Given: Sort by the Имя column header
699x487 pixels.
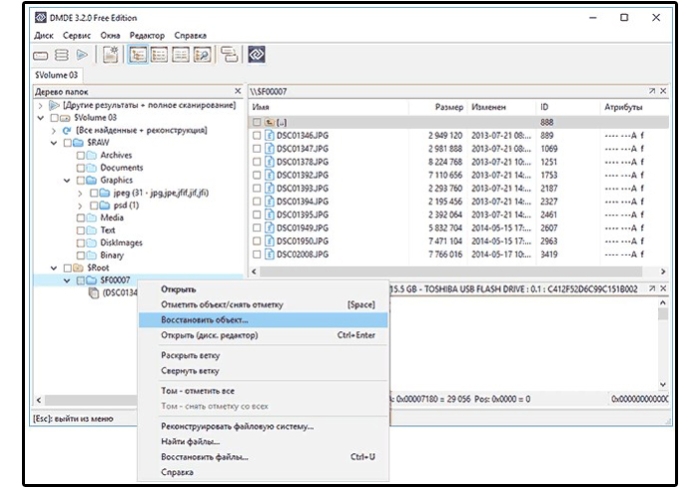Looking at the screenshot, I should coord(328,107).
